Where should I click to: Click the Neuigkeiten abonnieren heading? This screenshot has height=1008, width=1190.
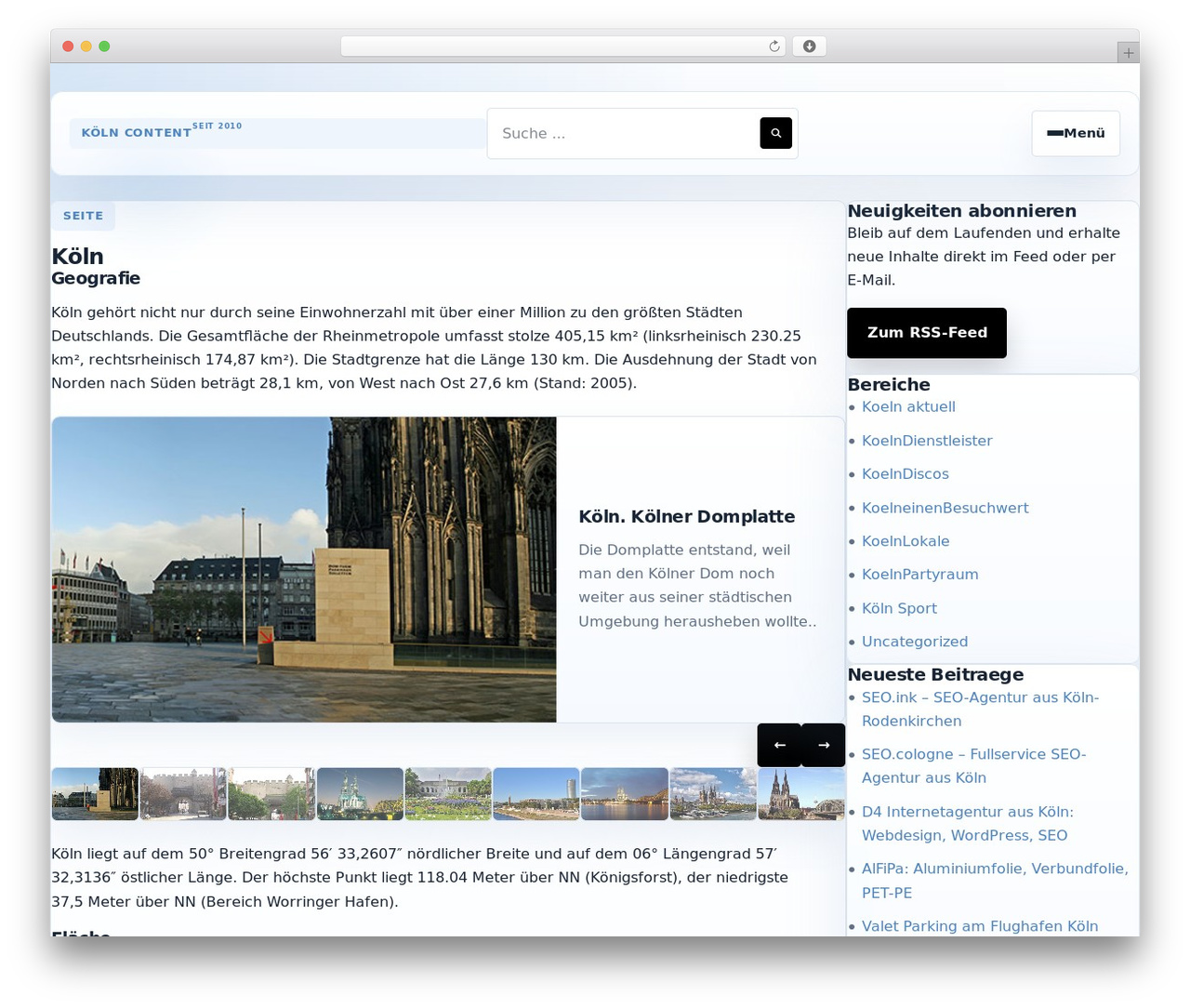coord(961,211)
